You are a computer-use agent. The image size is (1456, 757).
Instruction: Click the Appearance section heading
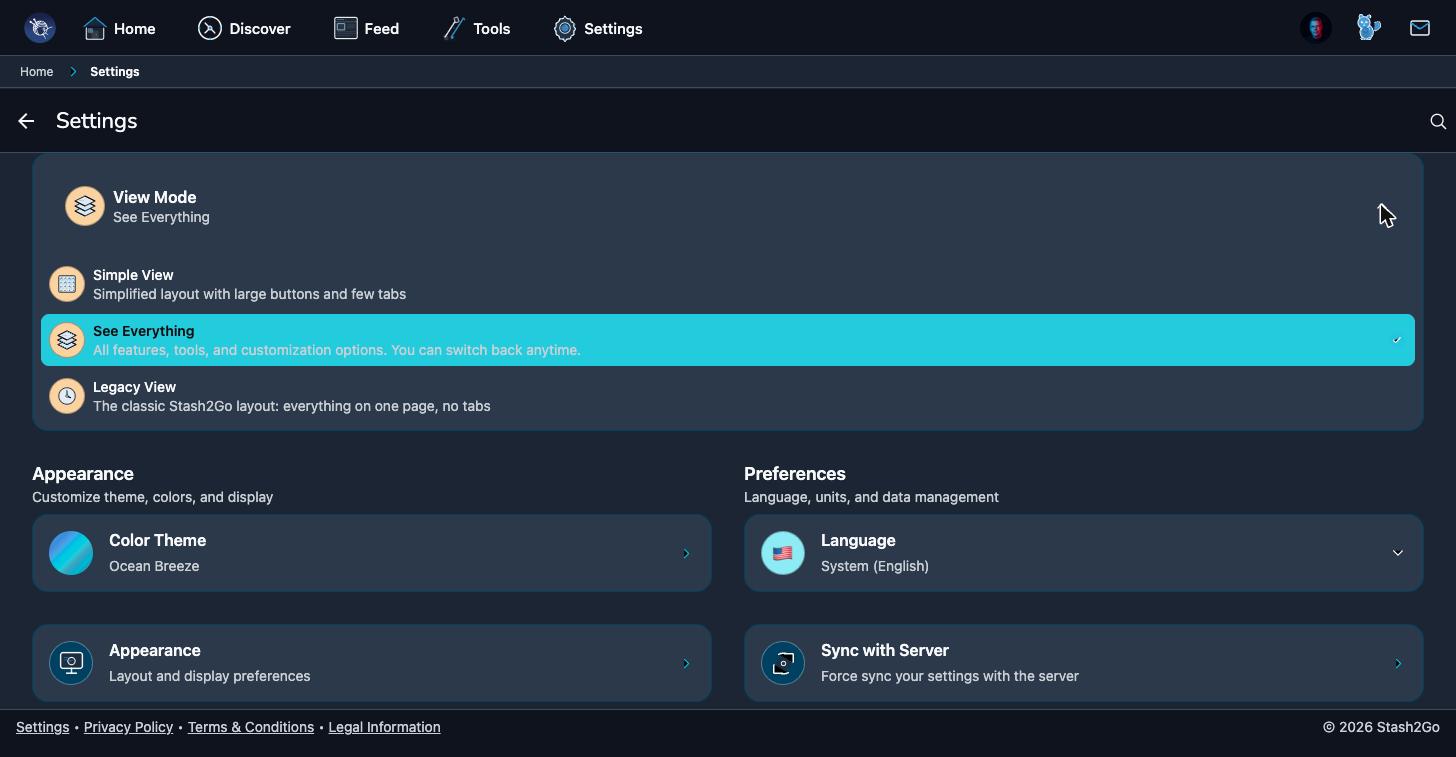[83, 474]
